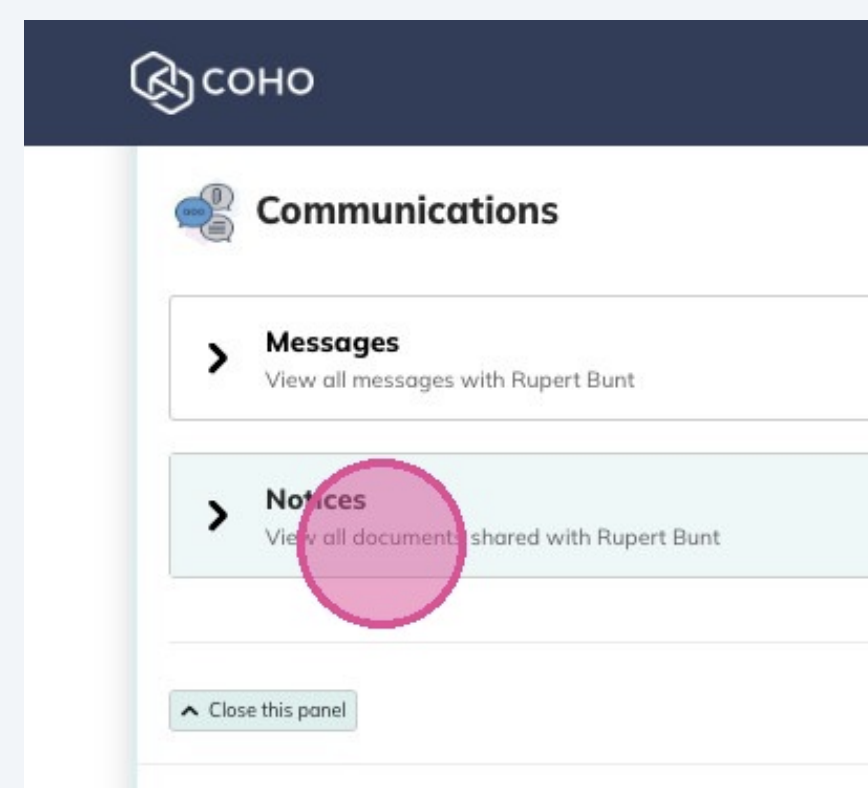Click the highlighted Notices row background
Viewport: 868px width, 788px height.
[780, 515]
